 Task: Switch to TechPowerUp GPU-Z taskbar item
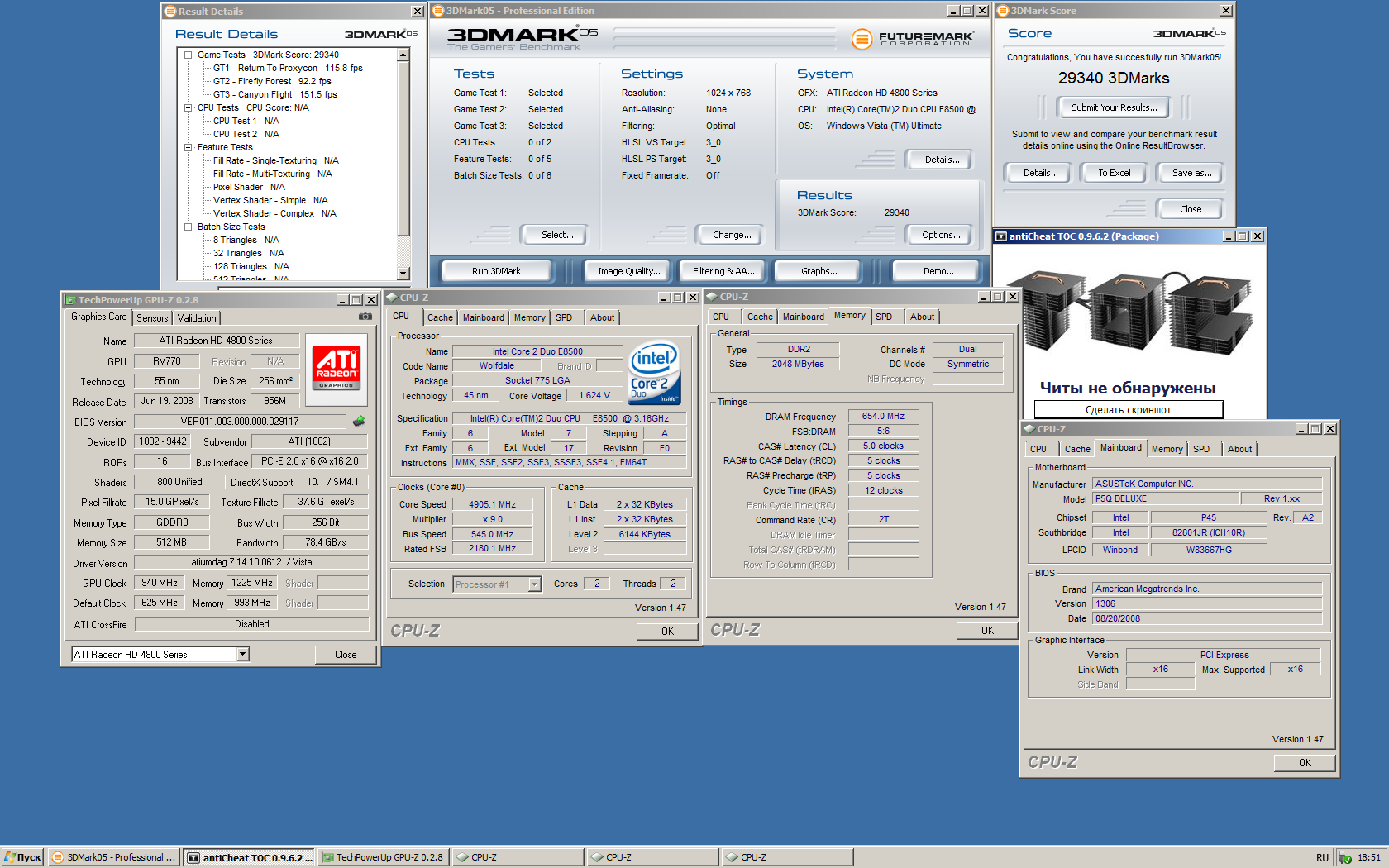384,857
